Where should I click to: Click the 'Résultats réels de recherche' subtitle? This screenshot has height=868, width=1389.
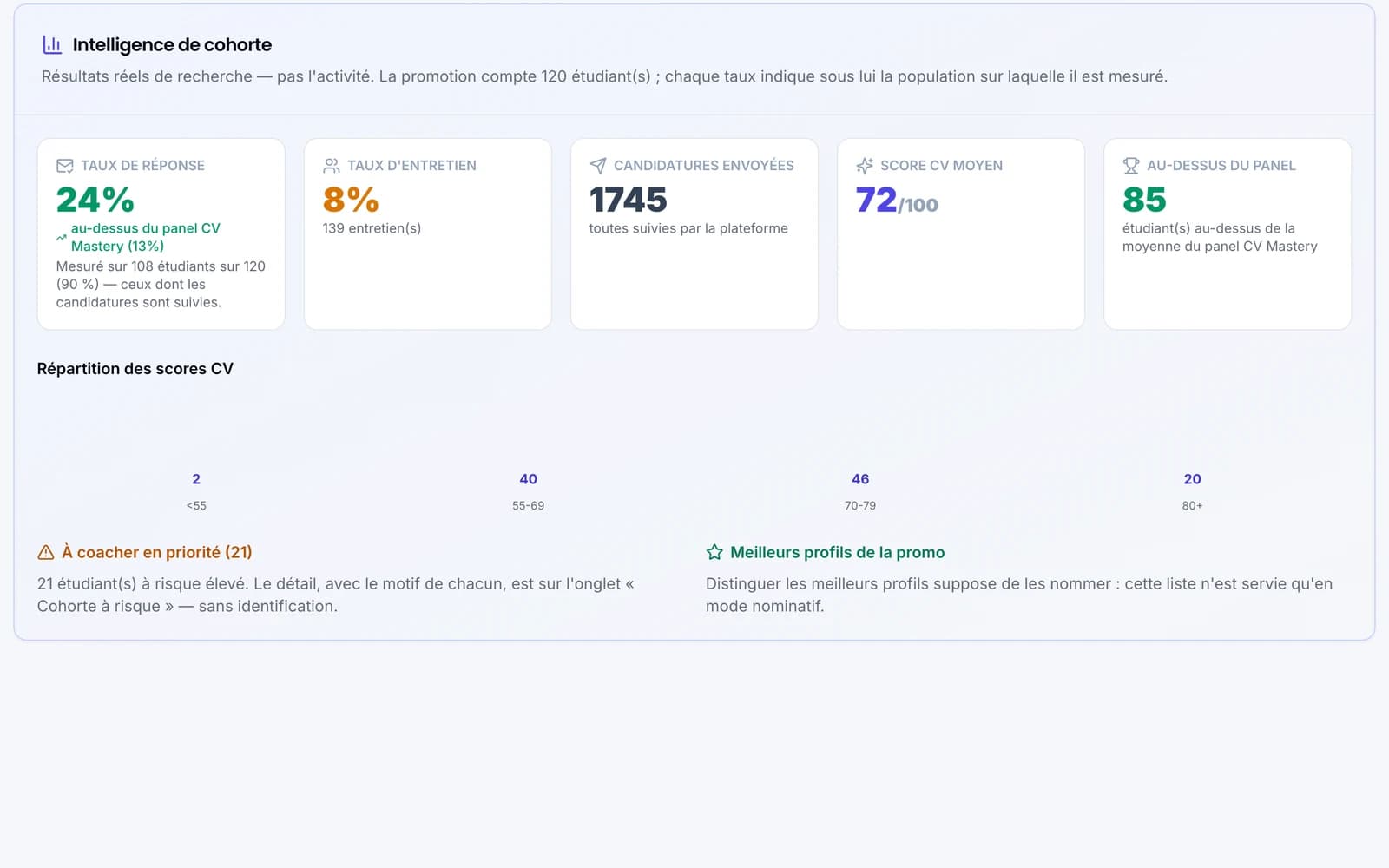(x=604, y=76)
